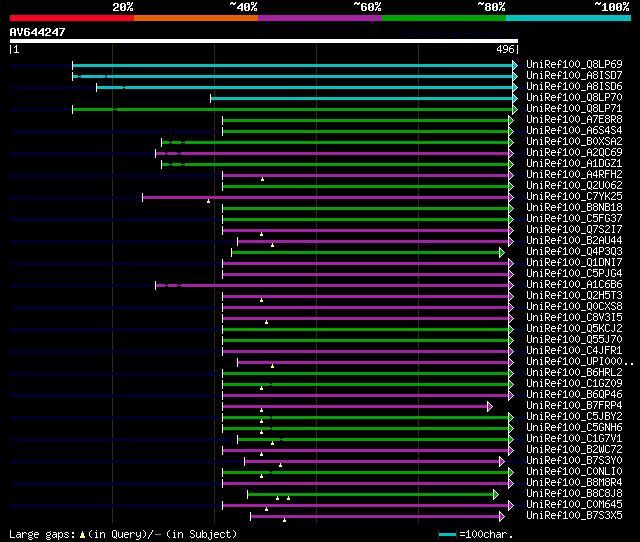Click the yellow gap marker under UniRef100_B2AU44 bar

[x=273, y=245]
